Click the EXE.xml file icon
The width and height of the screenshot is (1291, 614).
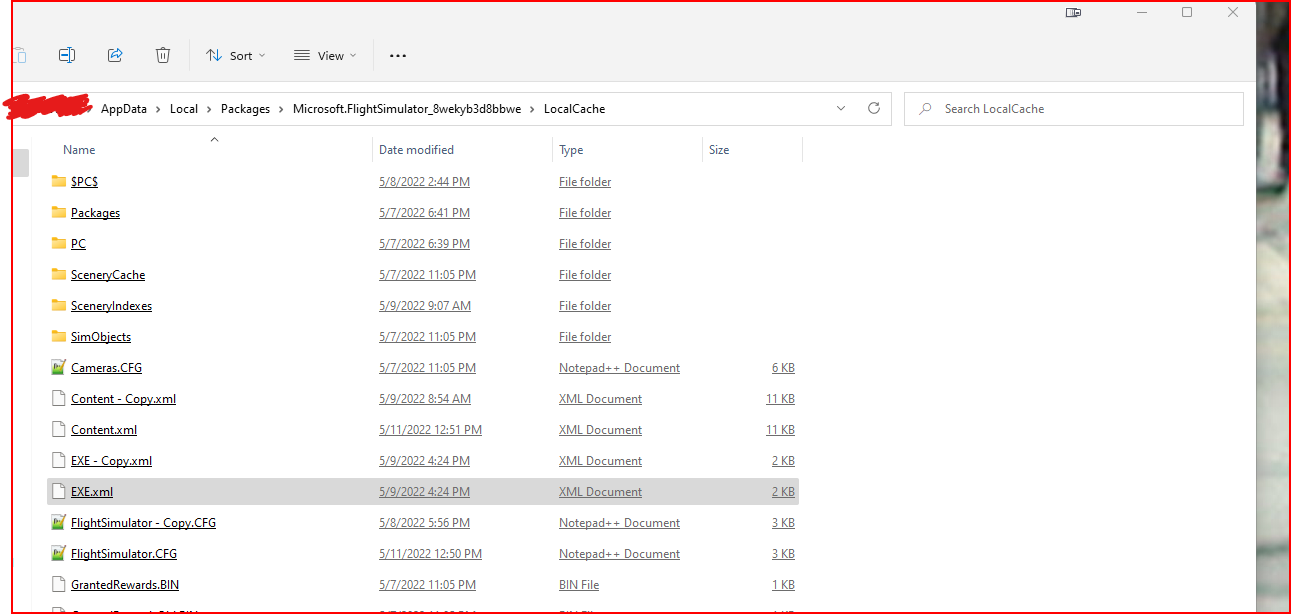[x=58, y=492]
